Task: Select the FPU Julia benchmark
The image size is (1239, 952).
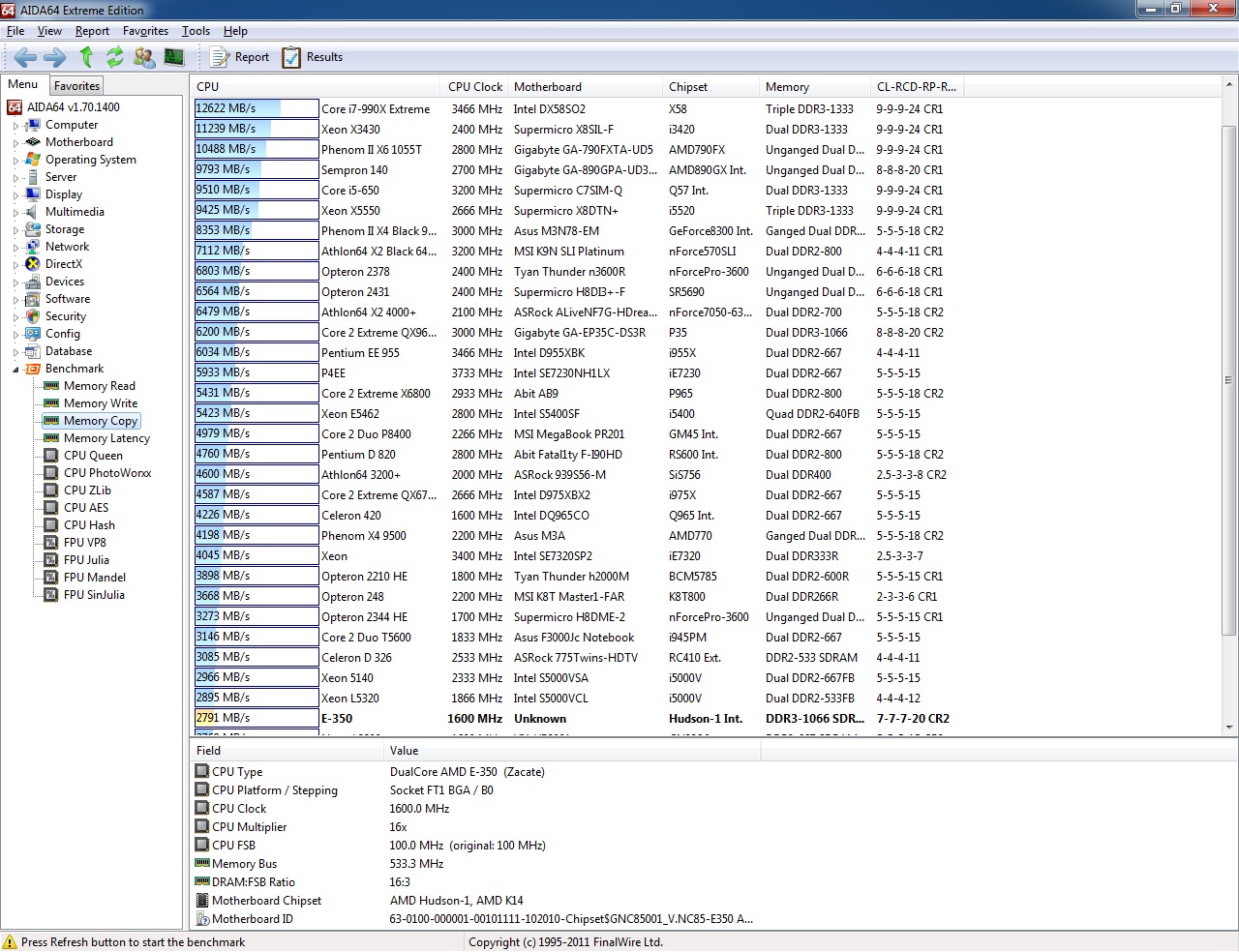Action: click(86, 560)
